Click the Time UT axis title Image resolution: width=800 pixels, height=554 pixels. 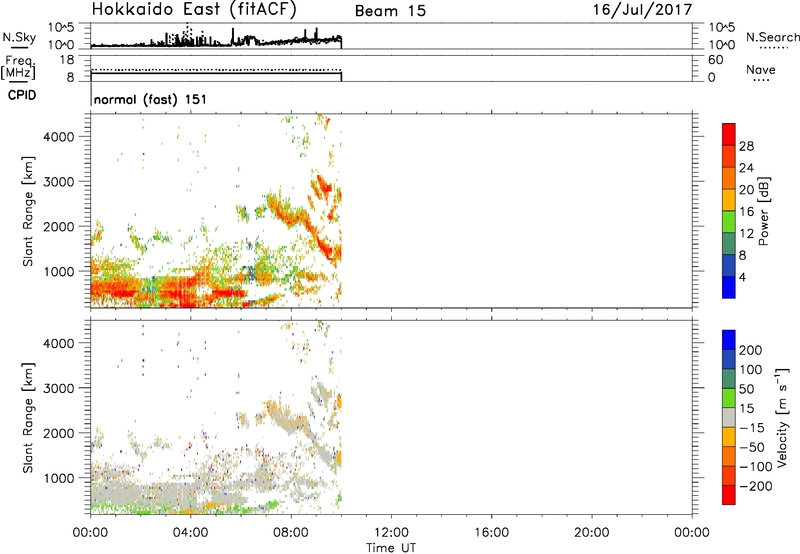(x=391, y=547)
